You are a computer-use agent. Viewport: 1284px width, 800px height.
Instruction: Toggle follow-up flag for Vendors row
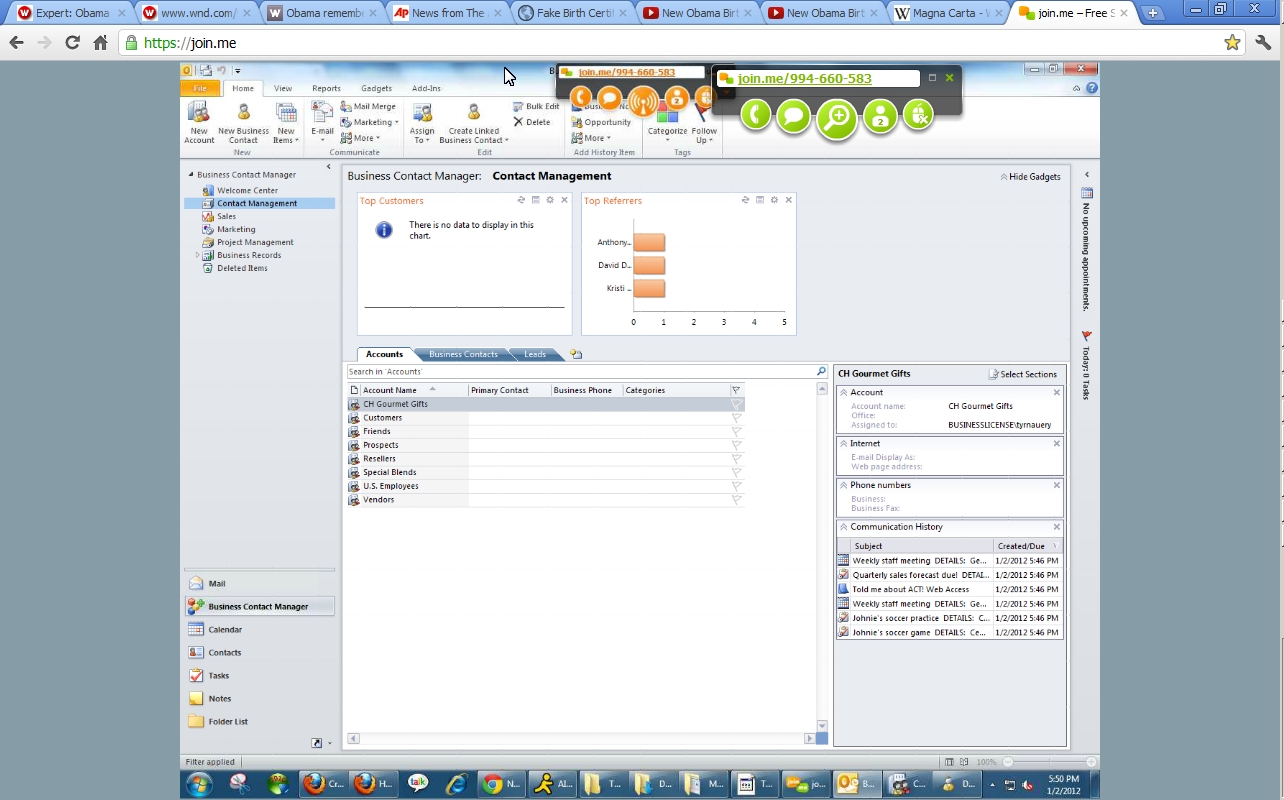point(736,500)
